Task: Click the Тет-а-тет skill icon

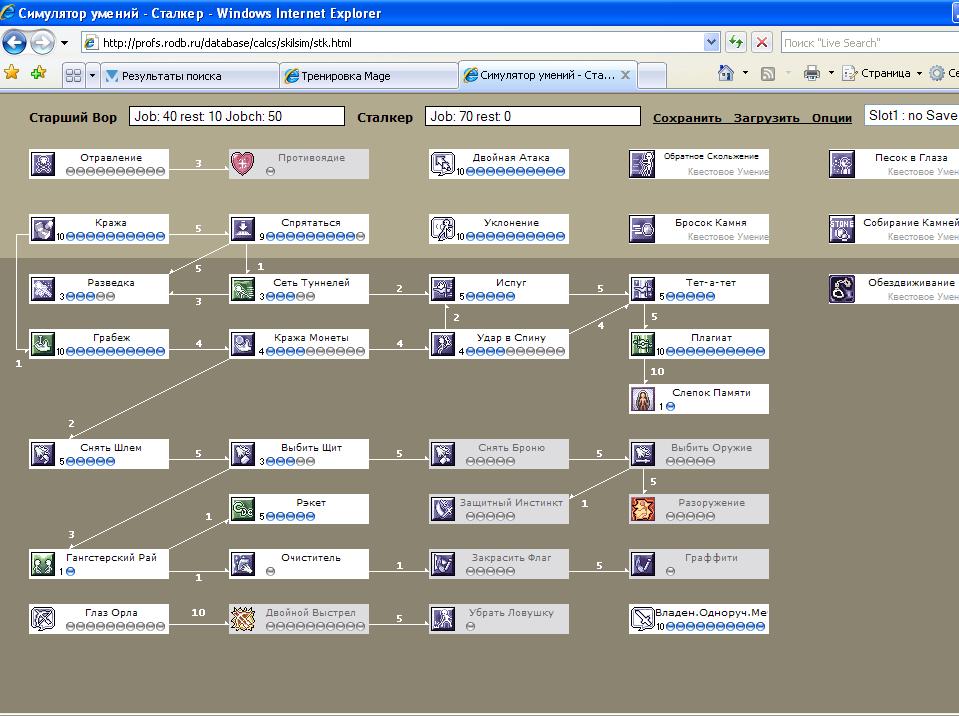Action: 643,289
